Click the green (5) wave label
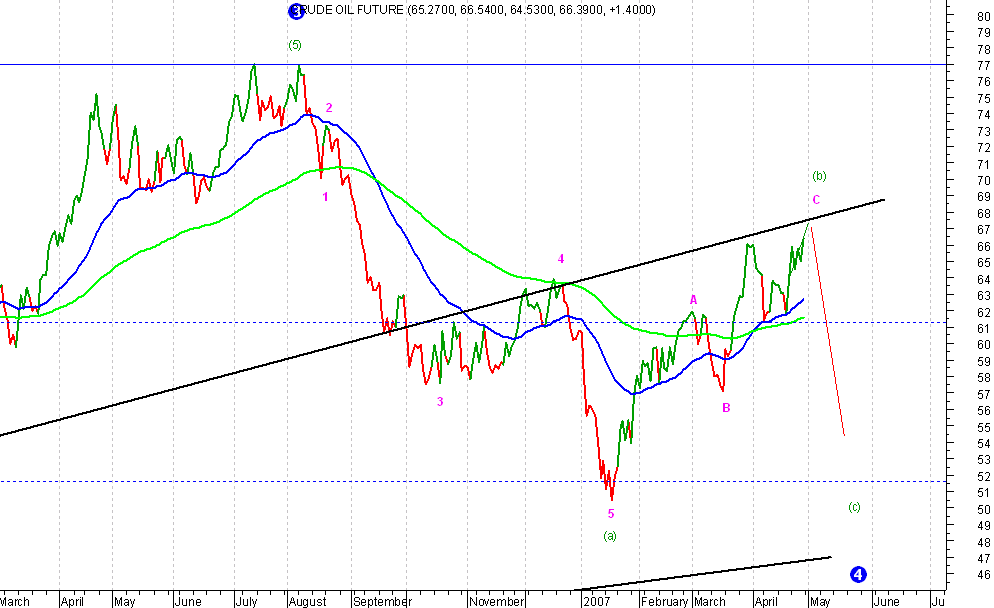The width and height of the screenshot is (994, 608). (x=295, y=45)
